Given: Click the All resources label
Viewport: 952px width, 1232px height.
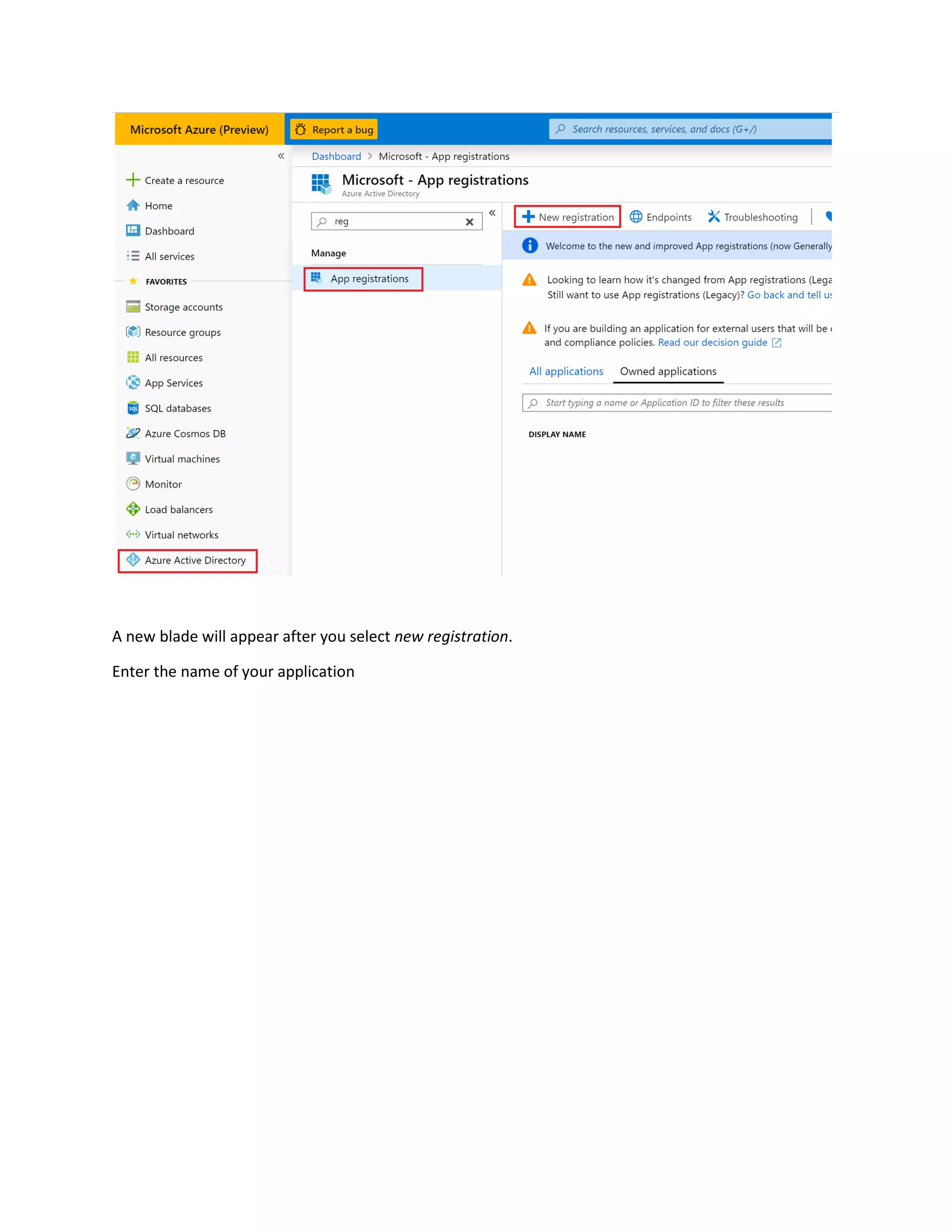Looking at the screenshot, I should (174, 358).
